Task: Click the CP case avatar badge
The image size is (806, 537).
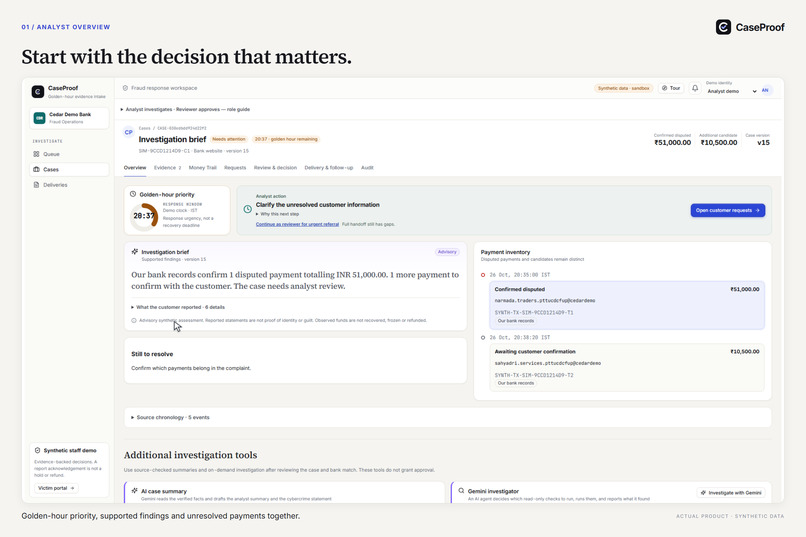Action: (x=129, y=132)
